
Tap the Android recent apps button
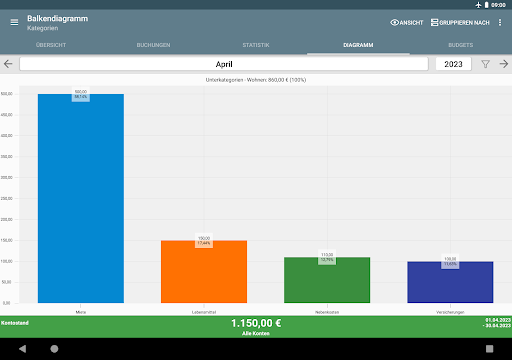[489, 349]
